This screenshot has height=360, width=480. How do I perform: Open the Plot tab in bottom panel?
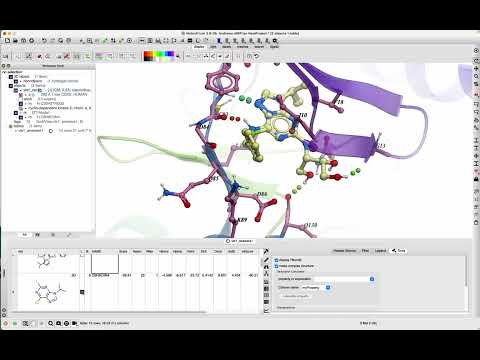365,251
